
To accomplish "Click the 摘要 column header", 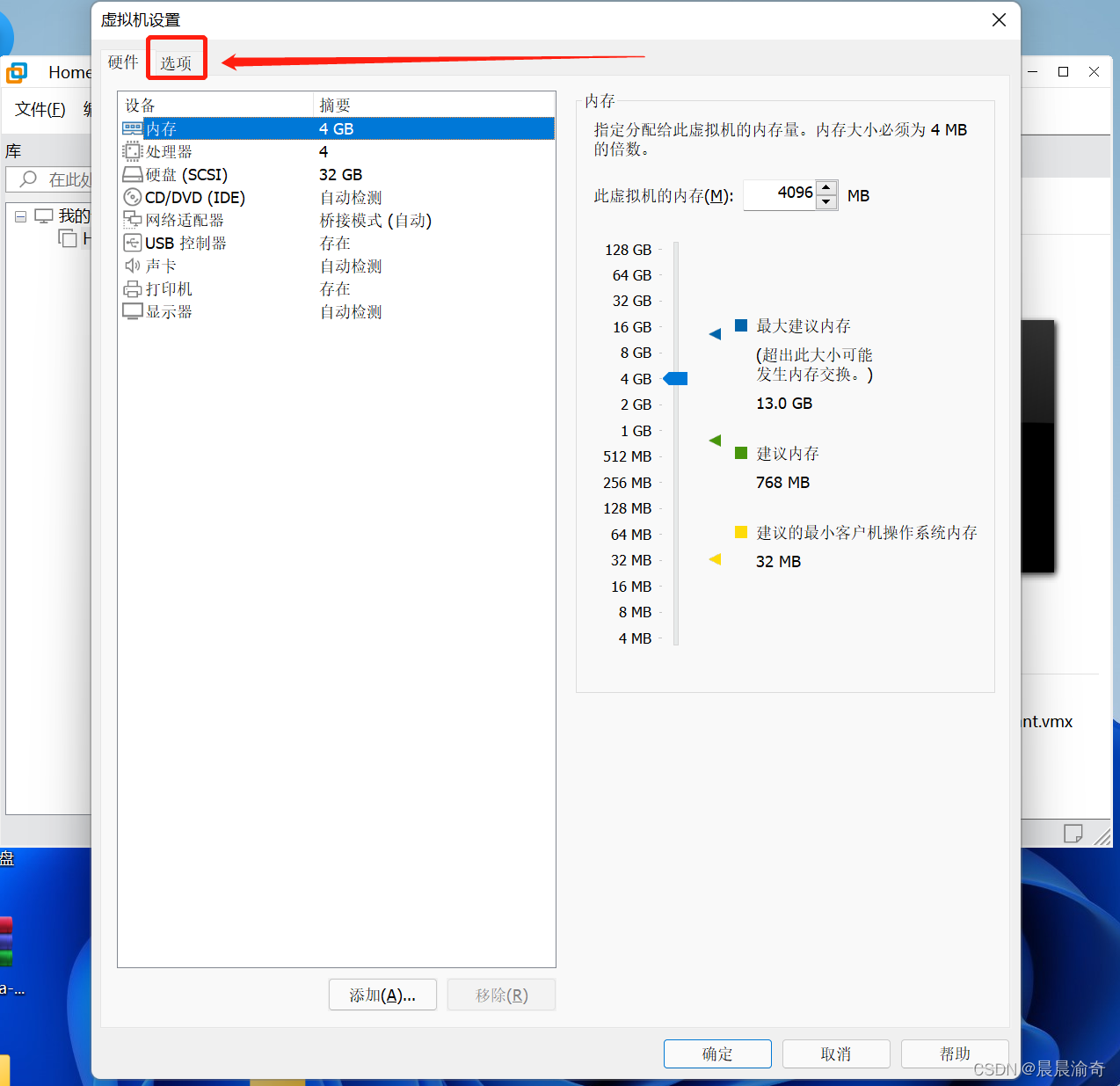I will click(x=434, y=105).
